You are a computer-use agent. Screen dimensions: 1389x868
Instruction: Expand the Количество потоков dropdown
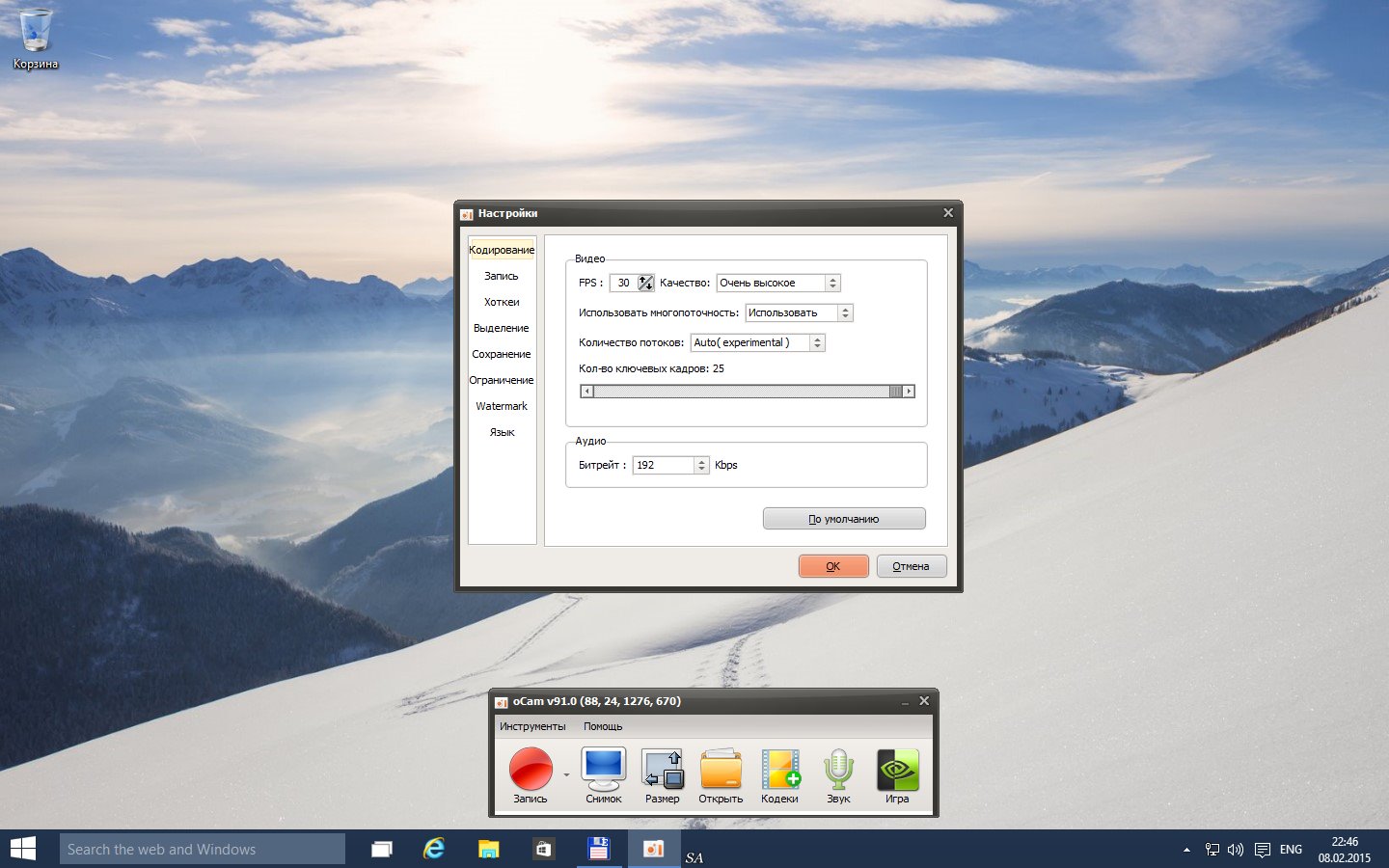coord(817,342)
